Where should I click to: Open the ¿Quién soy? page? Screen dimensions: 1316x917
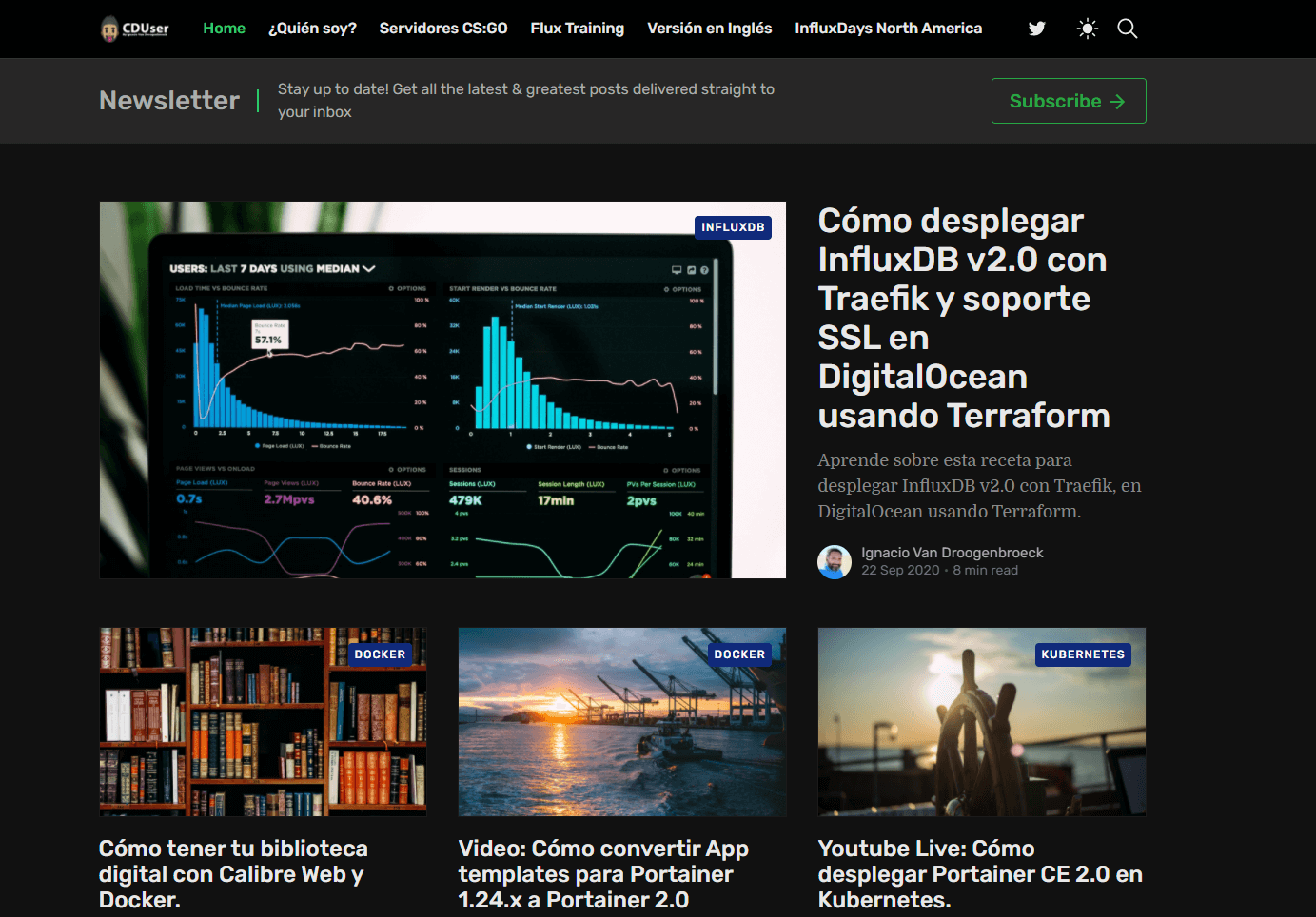312,29
